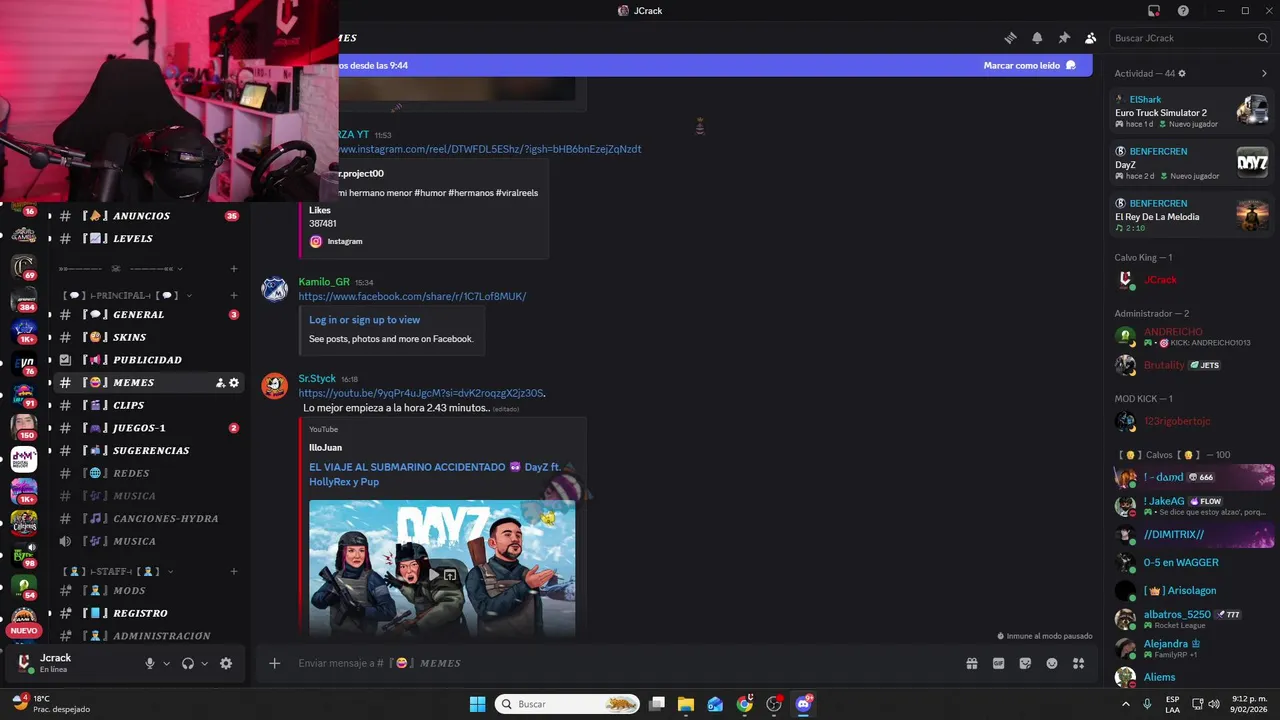Open member 123rigobertojc under MOD KICK
This screenshot has height=720, width=1280.
point(1192,421)
